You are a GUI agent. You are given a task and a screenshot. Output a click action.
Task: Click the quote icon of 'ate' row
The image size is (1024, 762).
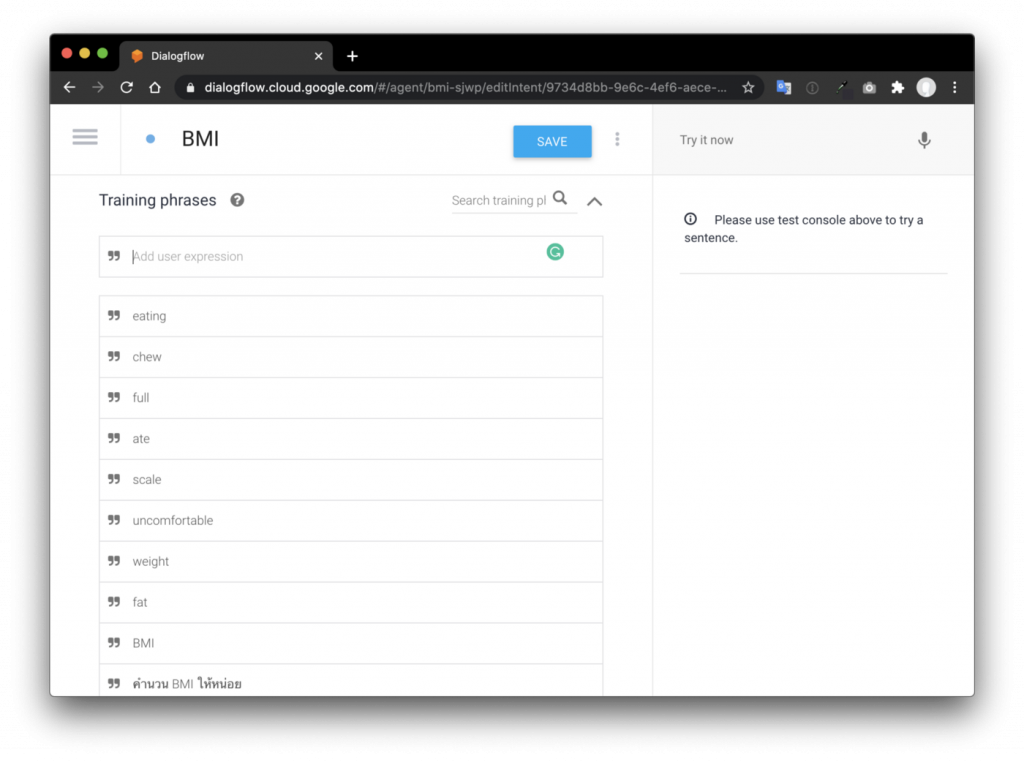114,438
